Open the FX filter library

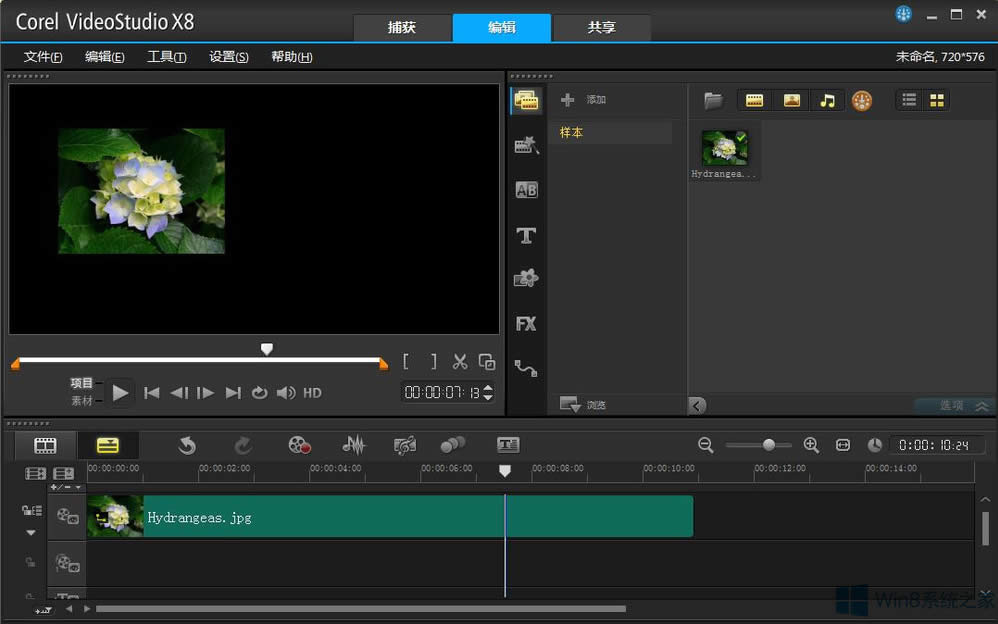click(x=526, y=324)
